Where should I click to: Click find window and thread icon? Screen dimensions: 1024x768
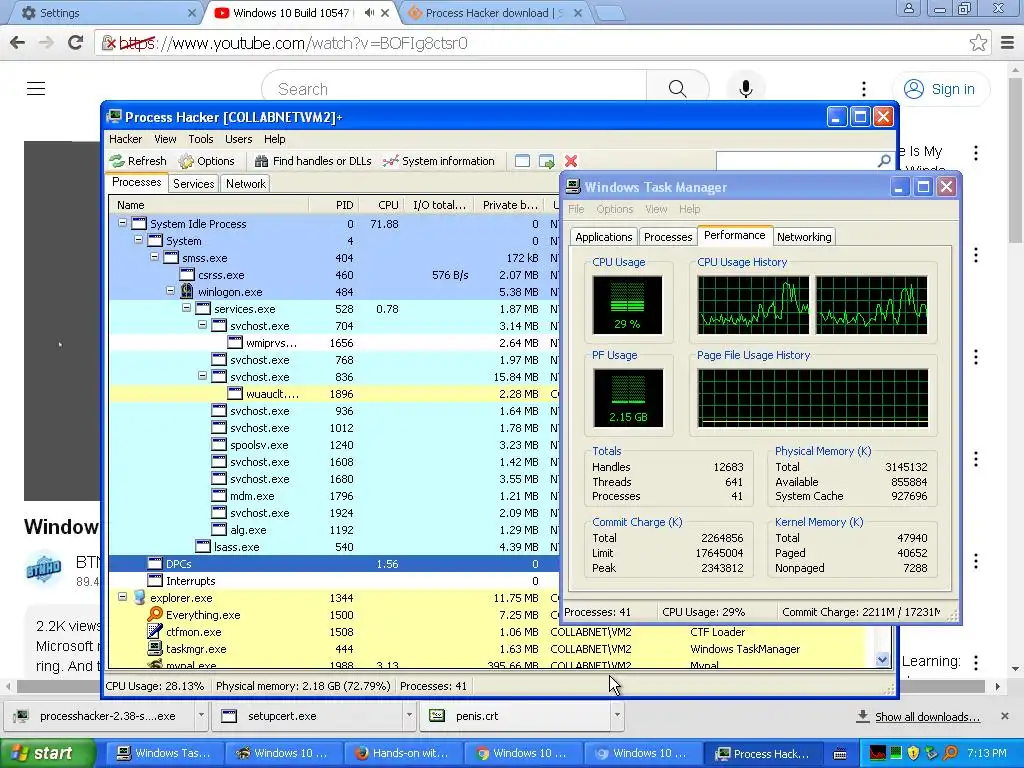click(x=547, y=161)
